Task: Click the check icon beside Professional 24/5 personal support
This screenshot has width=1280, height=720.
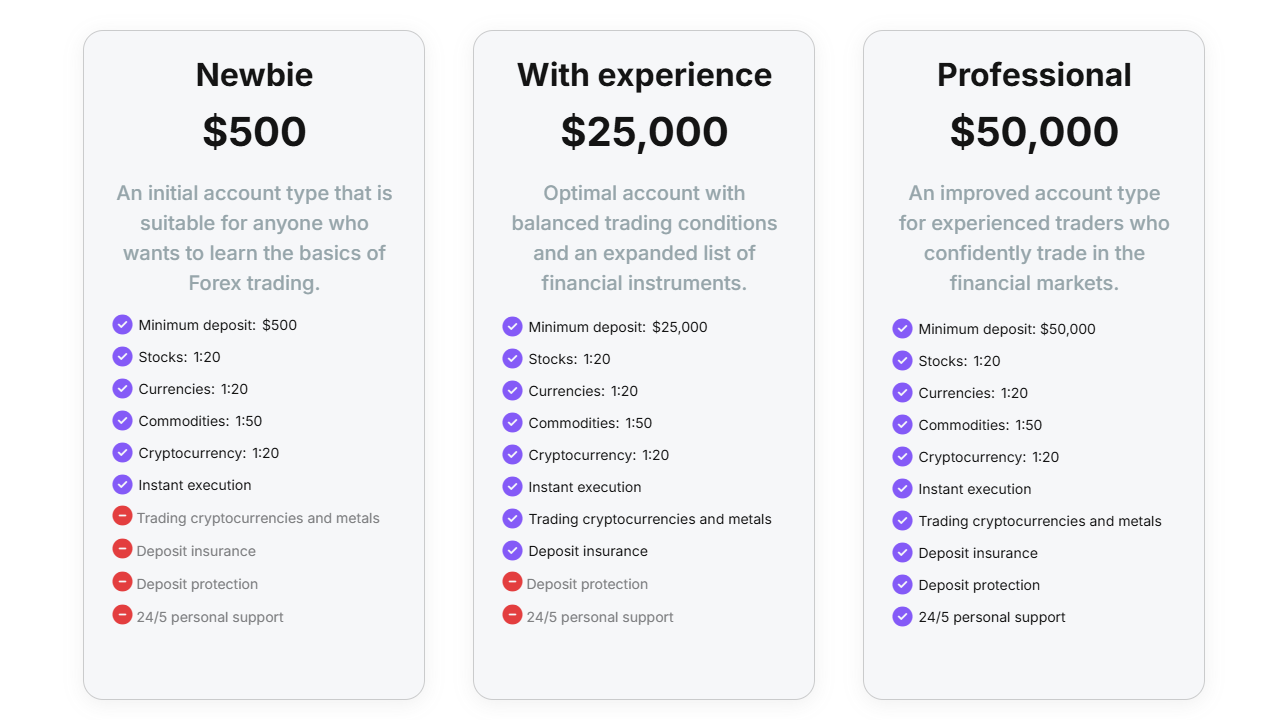Action: click(x=902, y=616)
